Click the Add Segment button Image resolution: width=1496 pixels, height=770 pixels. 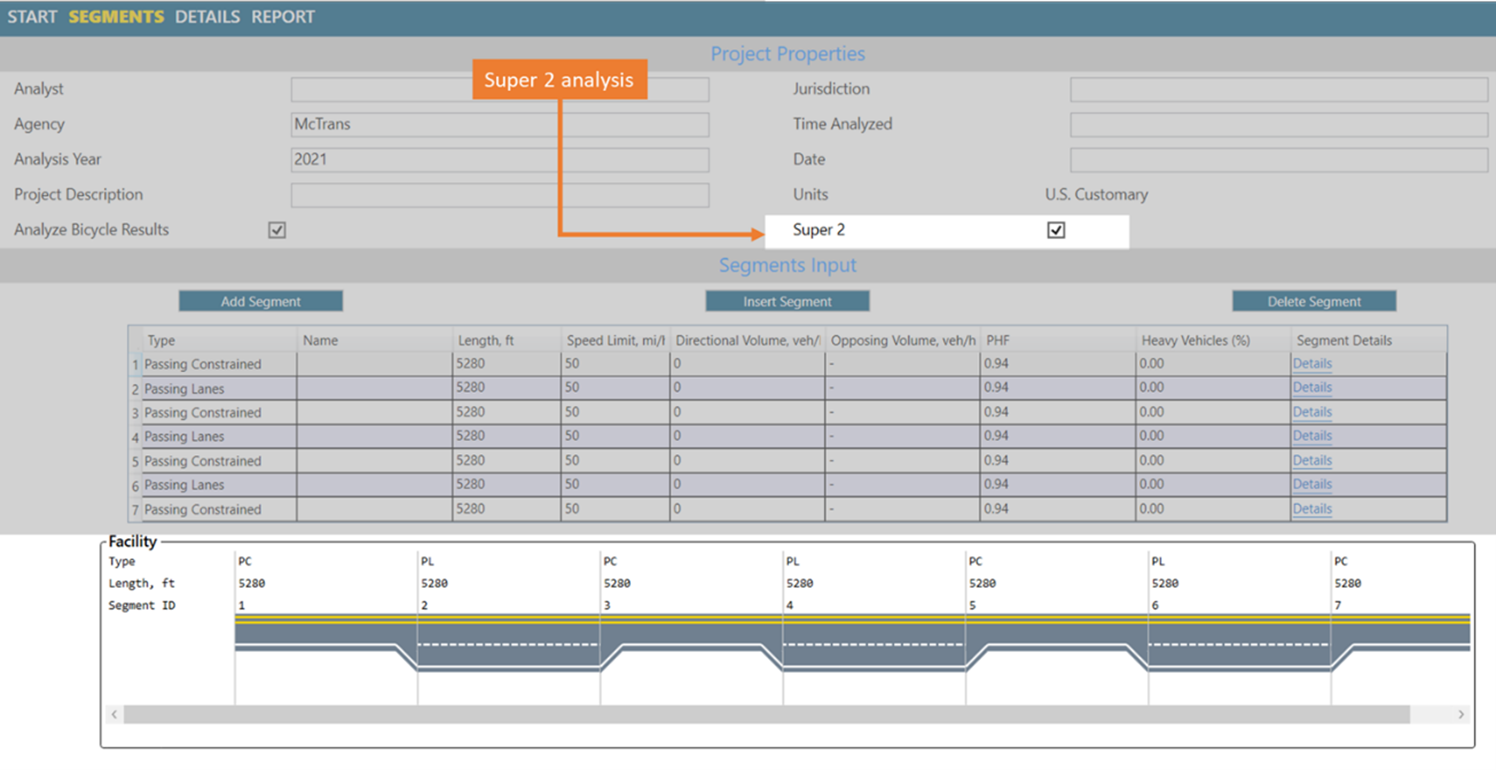pos(261,301)
